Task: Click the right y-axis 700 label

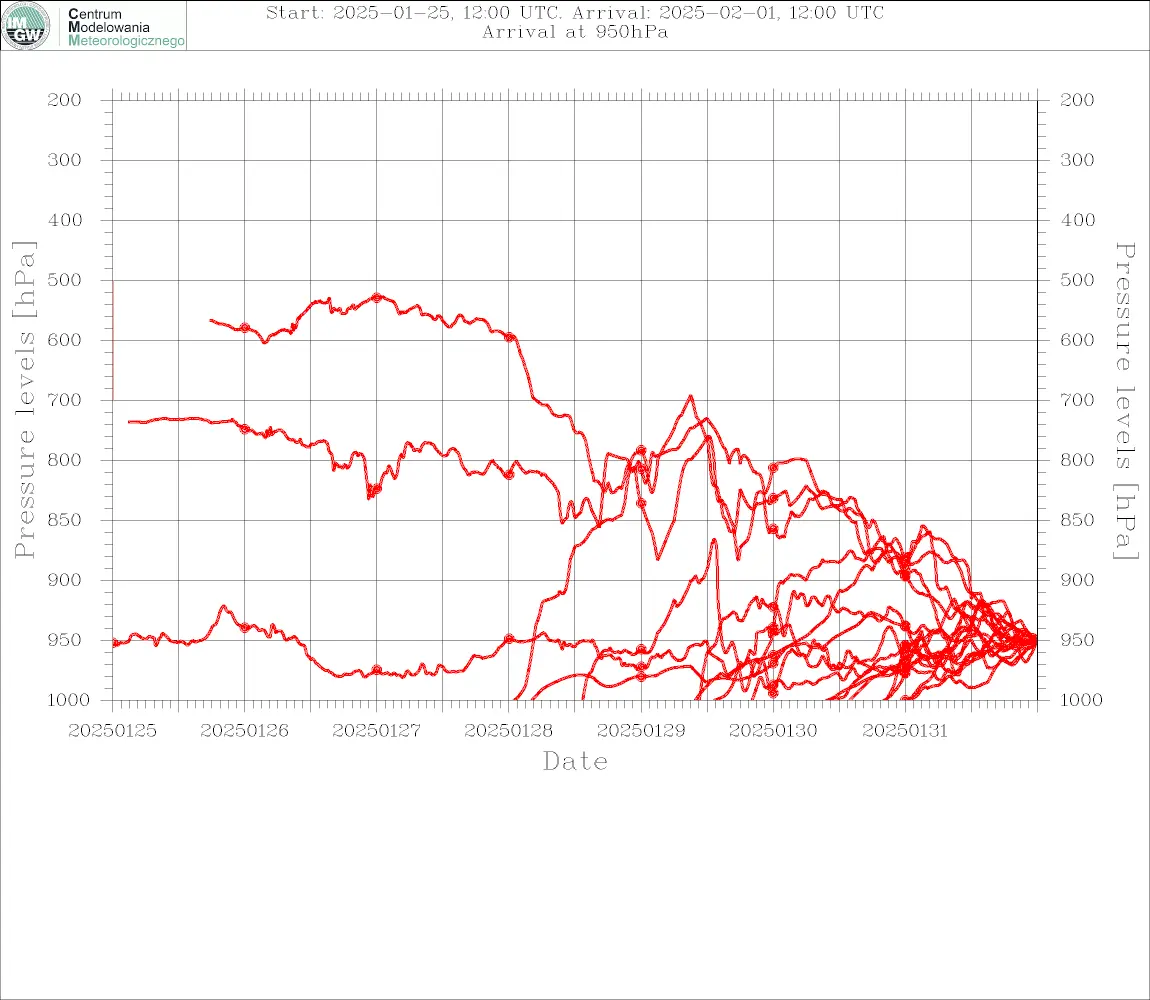Action: point(1077,400)
